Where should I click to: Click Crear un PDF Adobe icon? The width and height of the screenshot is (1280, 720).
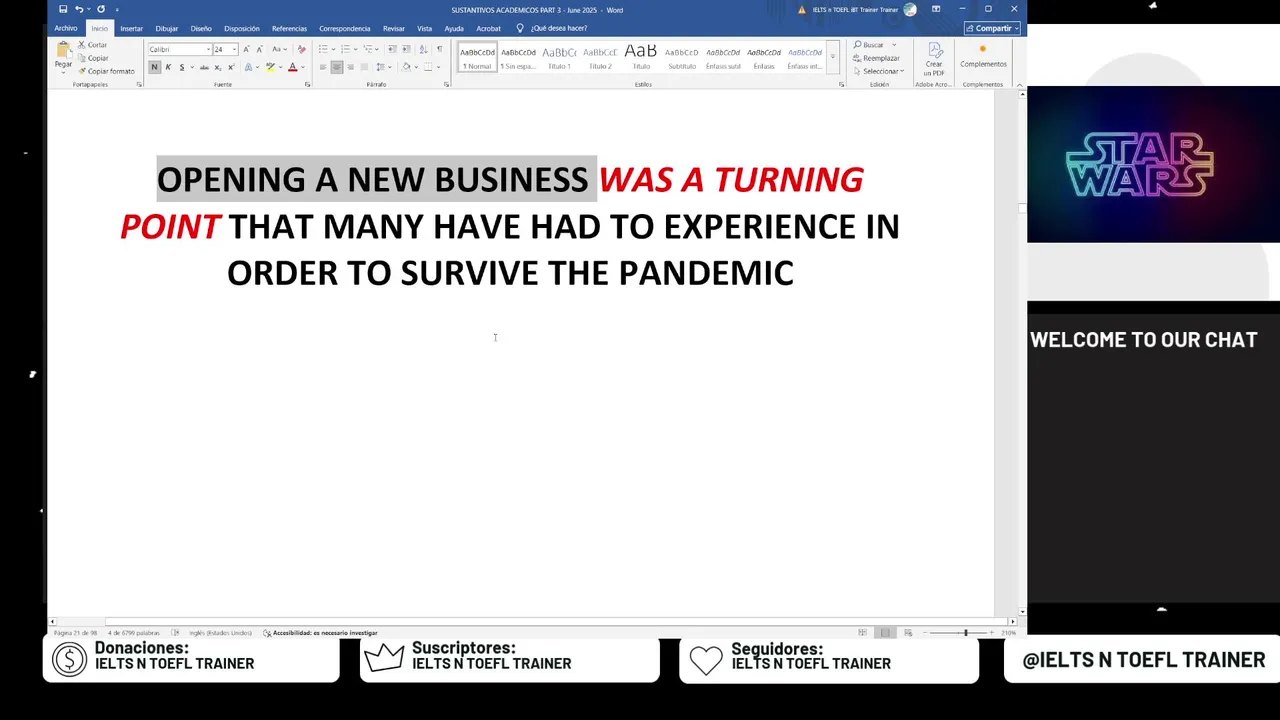[934, 59]
